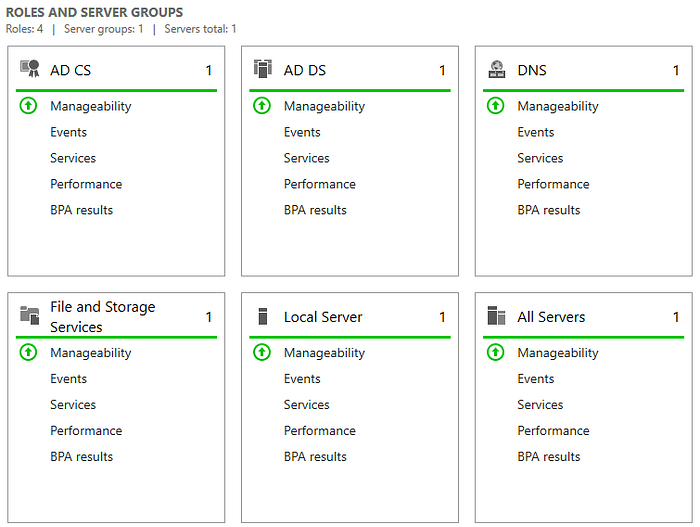
Task: Click green Manageability icon in All Servers
Action: click(496, 352)
